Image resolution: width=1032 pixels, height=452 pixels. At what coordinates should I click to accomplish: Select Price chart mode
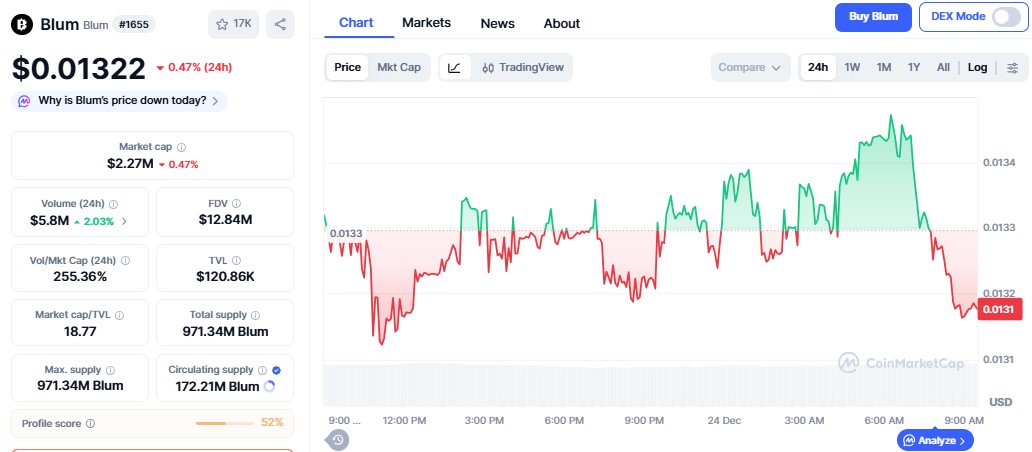[348, 67]
